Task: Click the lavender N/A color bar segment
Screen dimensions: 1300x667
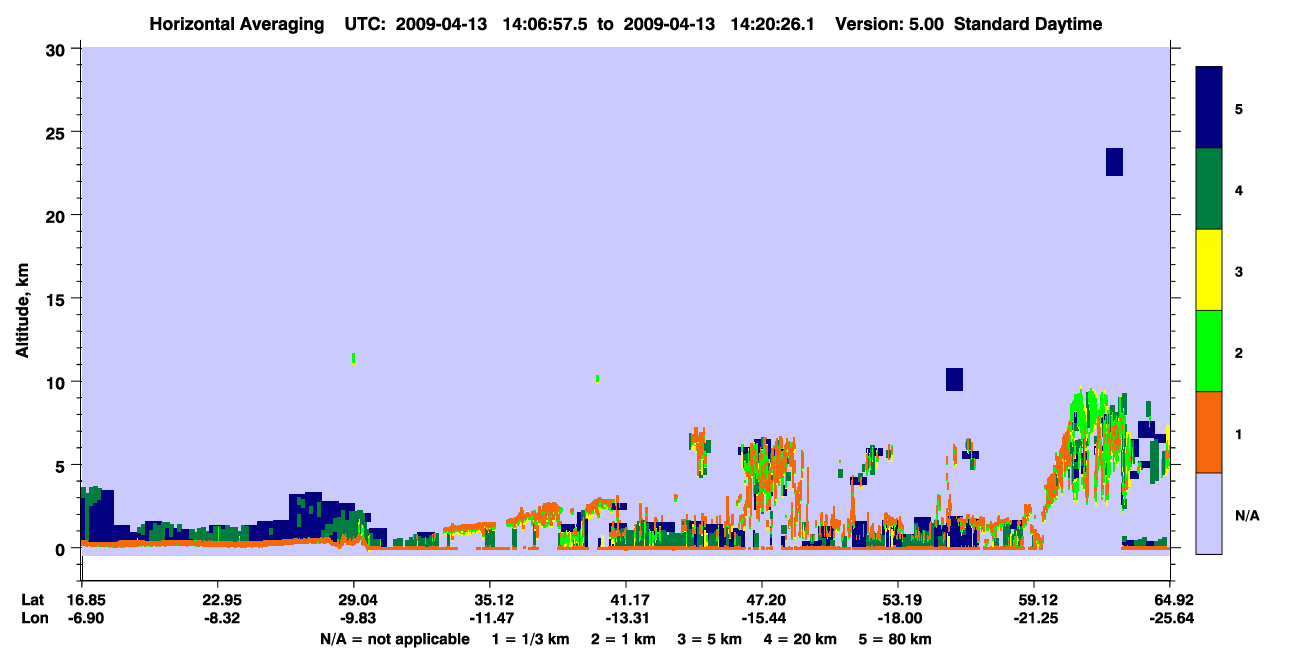Action: pos(1209,513)
